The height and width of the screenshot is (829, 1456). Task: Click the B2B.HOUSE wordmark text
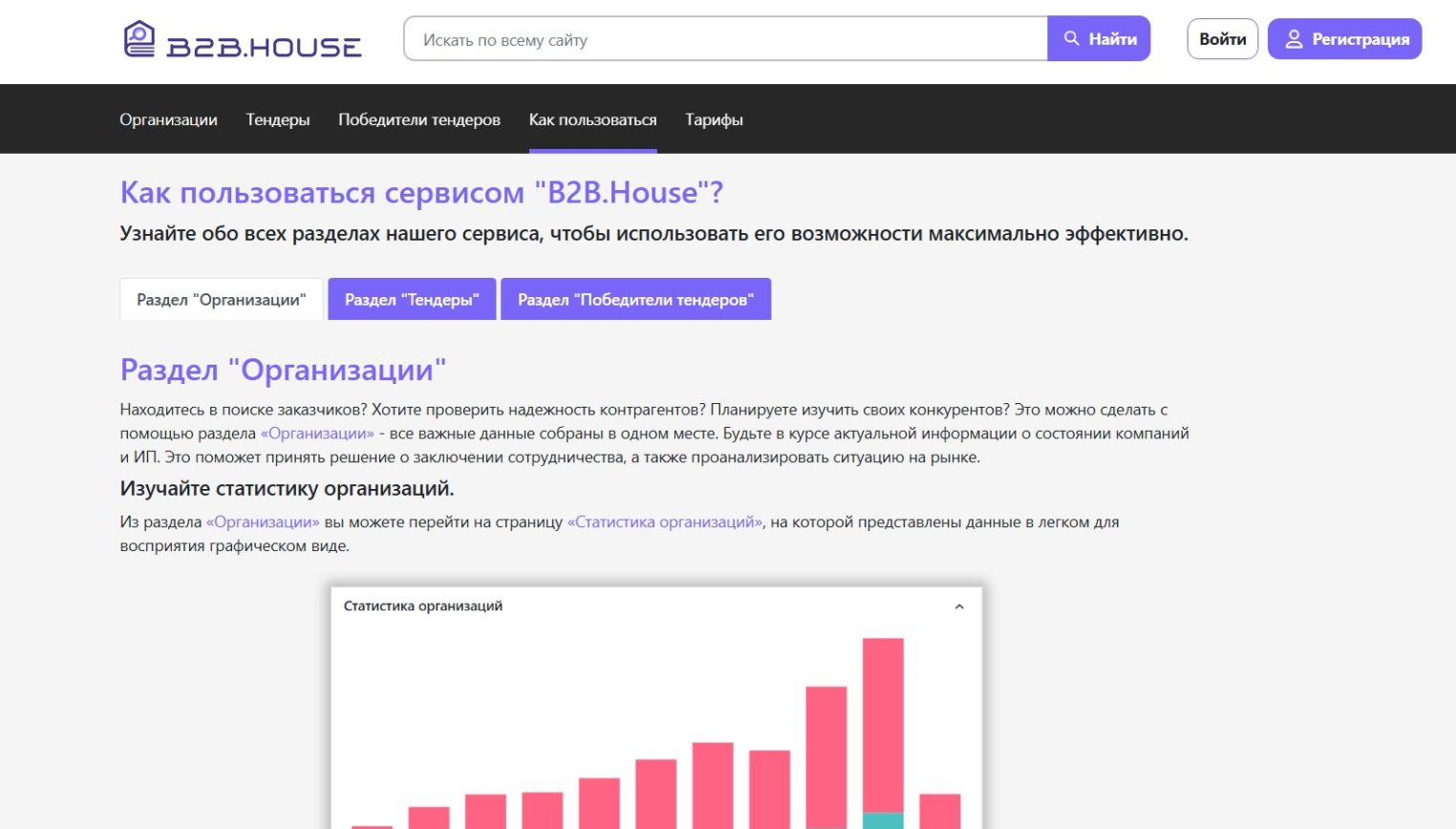(x=264, y=47)
